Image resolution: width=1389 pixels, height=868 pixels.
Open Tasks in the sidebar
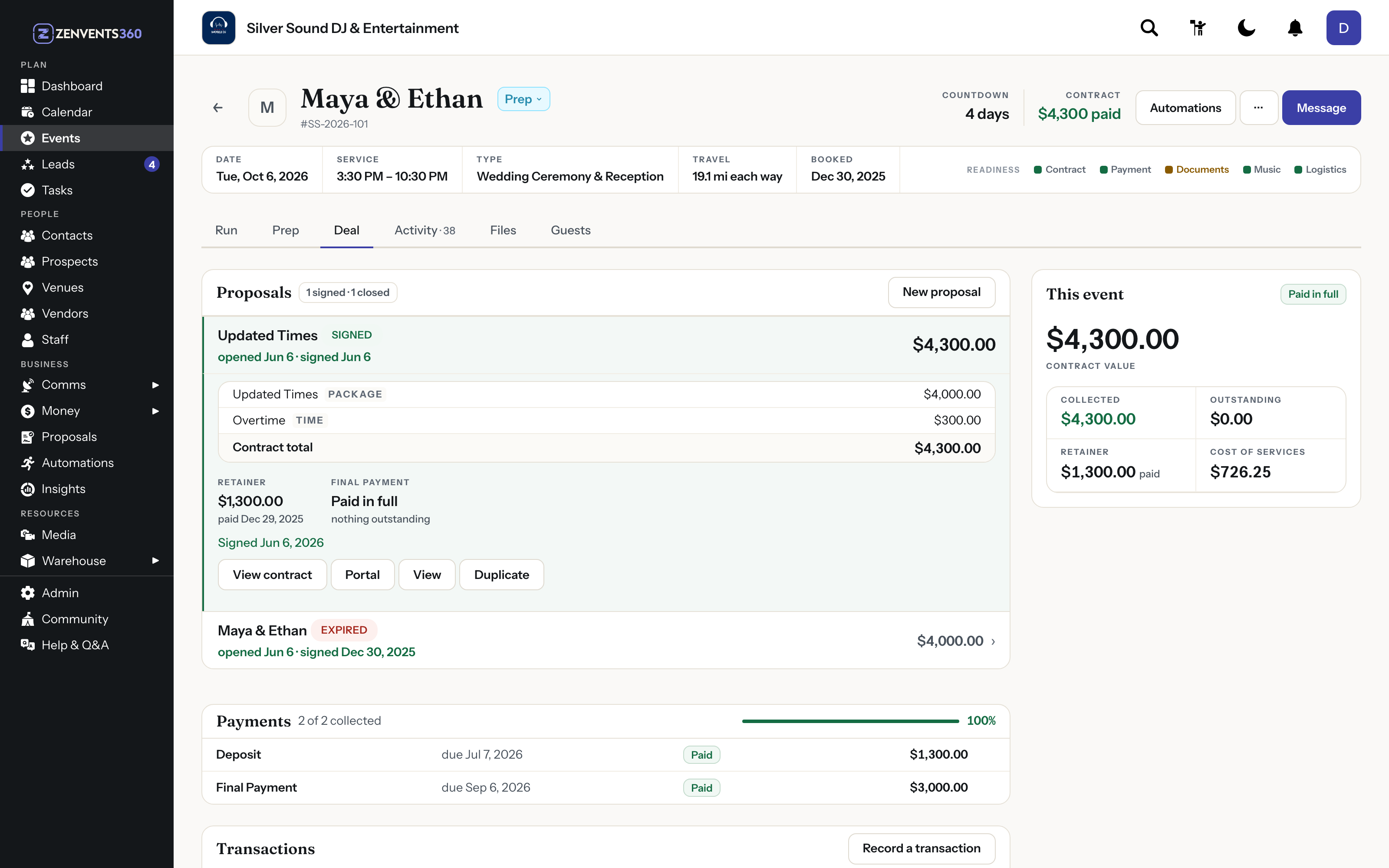pos(87,190)
